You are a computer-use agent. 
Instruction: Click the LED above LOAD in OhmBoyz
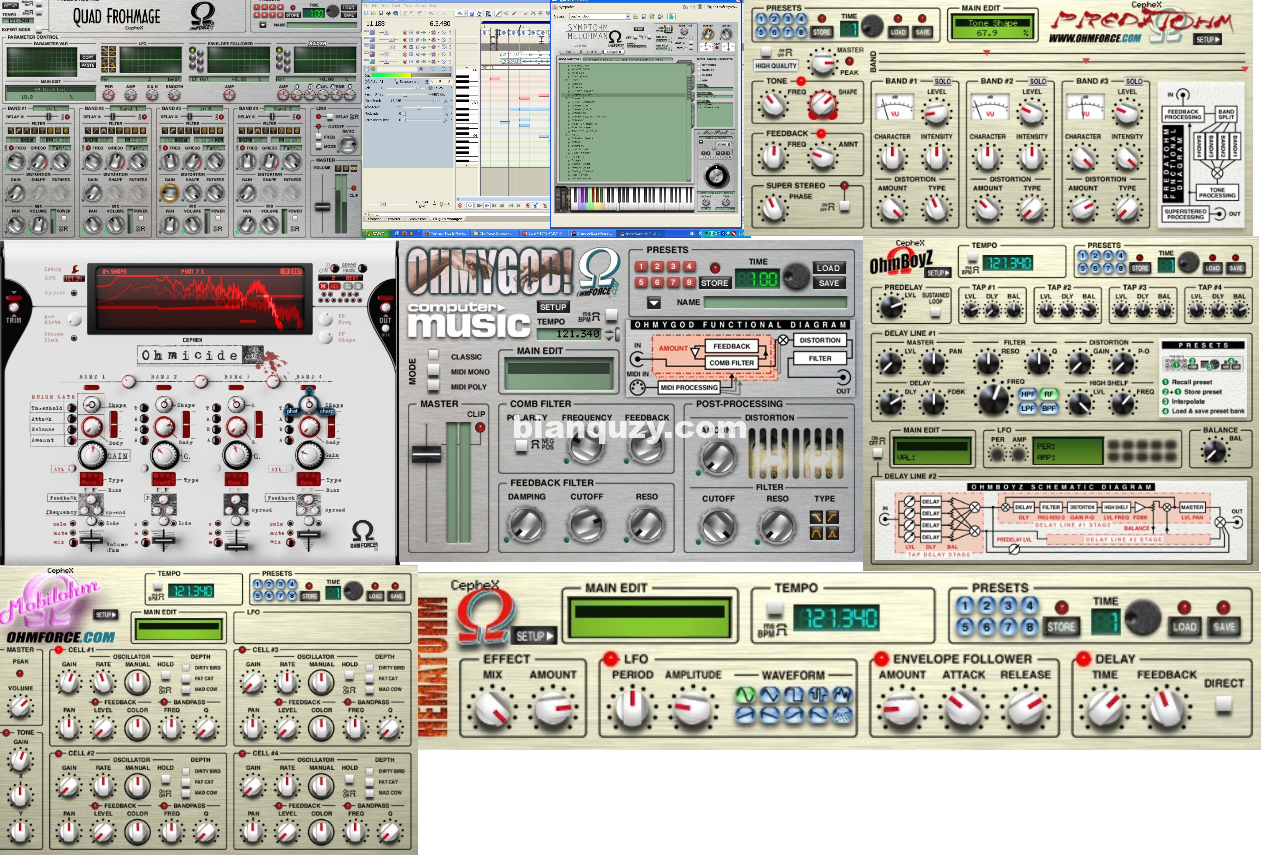click(x=1212, y=257)
